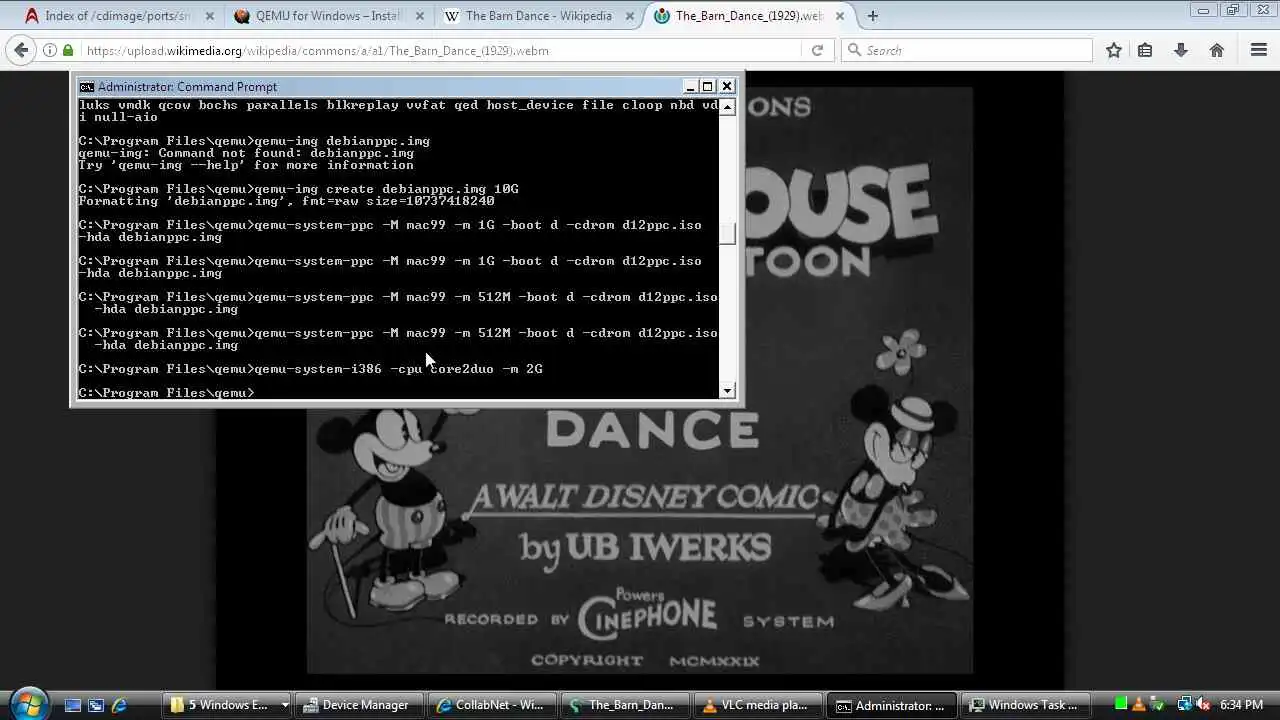
Task: Click the browser back arrow button
Action: point(21,50)
